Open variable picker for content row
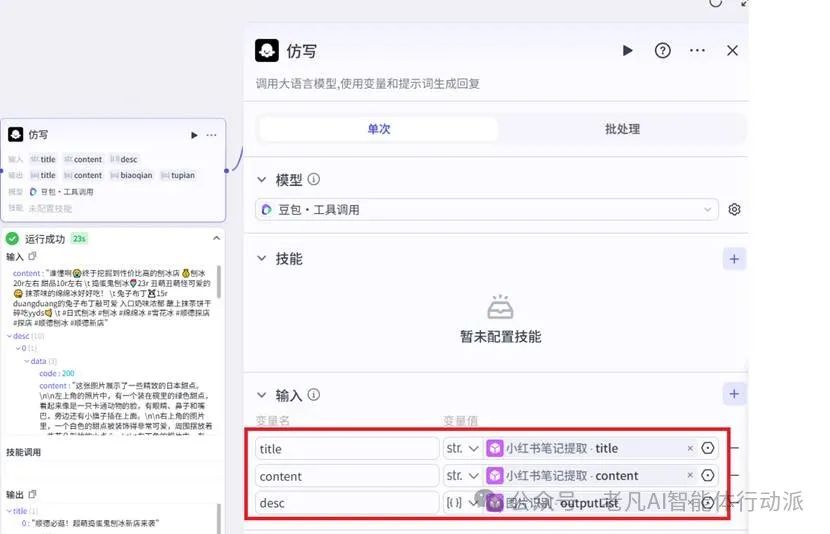 coord(708,475)
